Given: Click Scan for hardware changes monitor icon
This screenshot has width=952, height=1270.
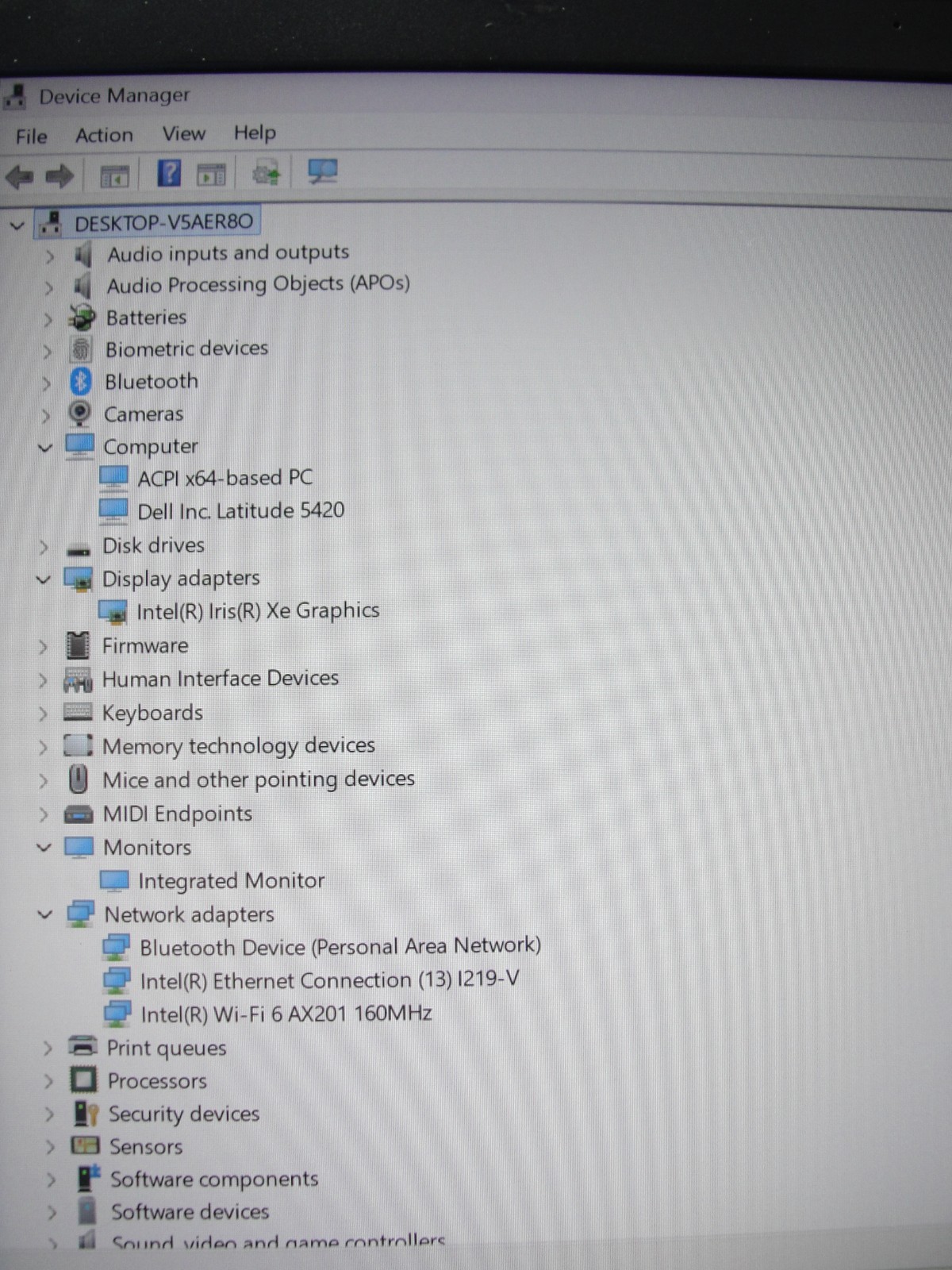Looking at the screenshot, I should [322, 171].
